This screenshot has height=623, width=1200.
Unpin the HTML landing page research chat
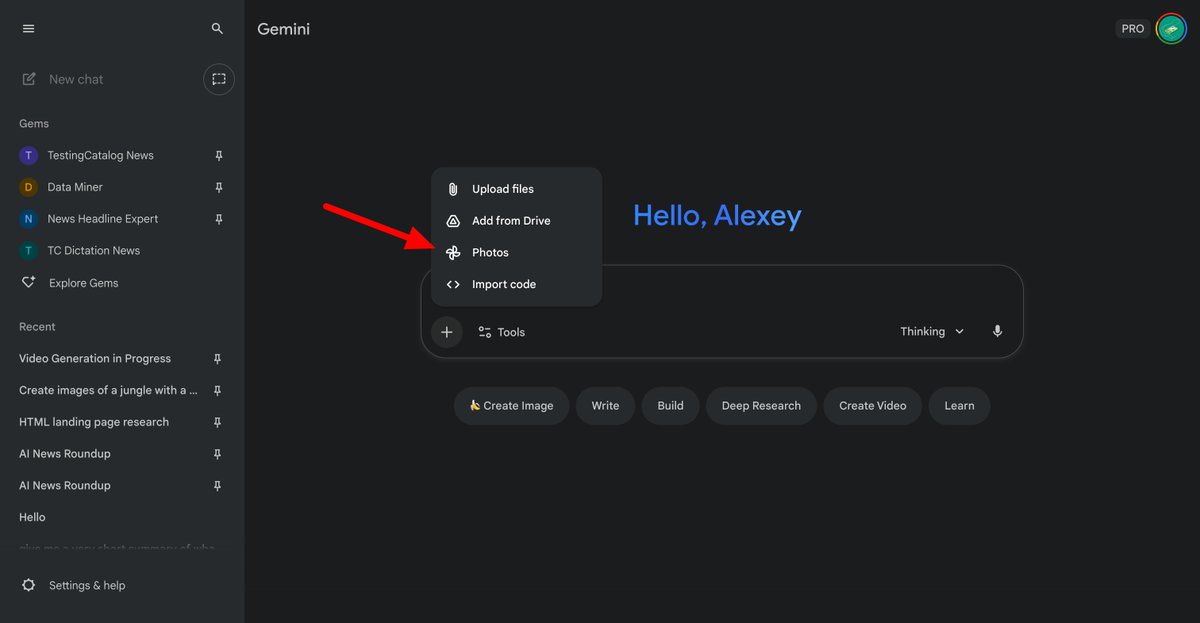click(217, 422)
